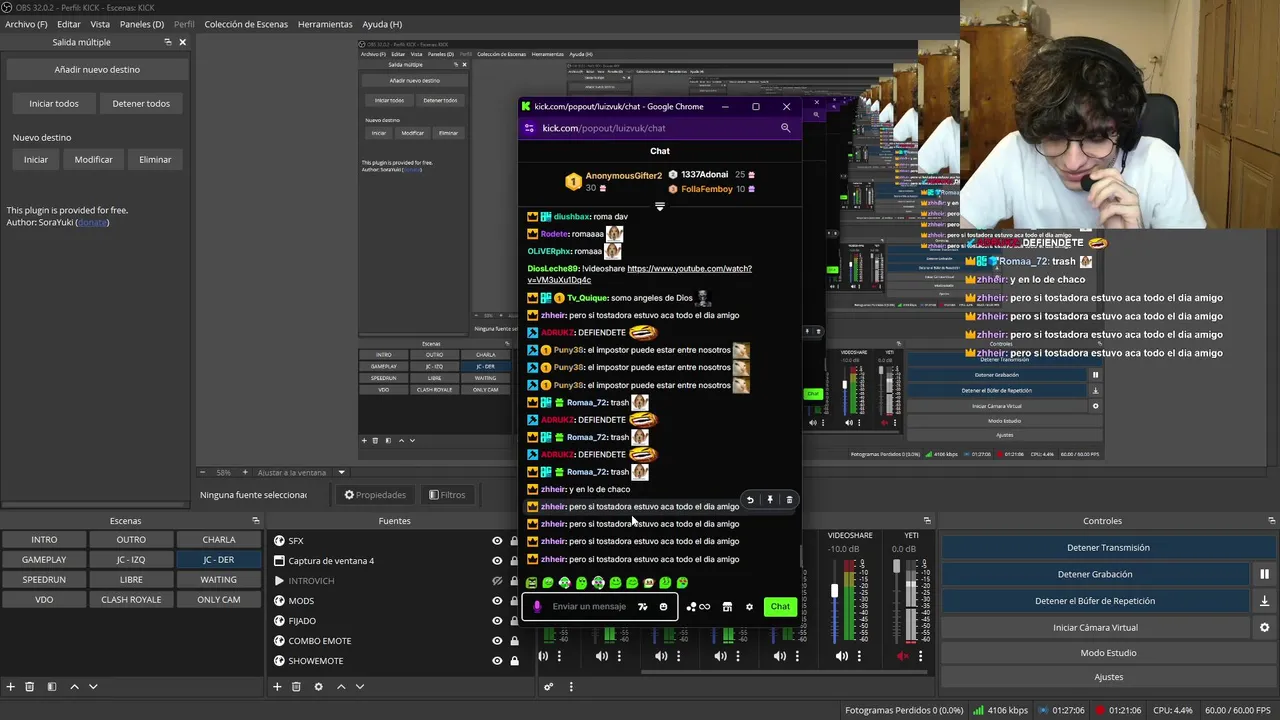Open Vista menu
This screenshot has height=720, width=1280.
[100, 24]
